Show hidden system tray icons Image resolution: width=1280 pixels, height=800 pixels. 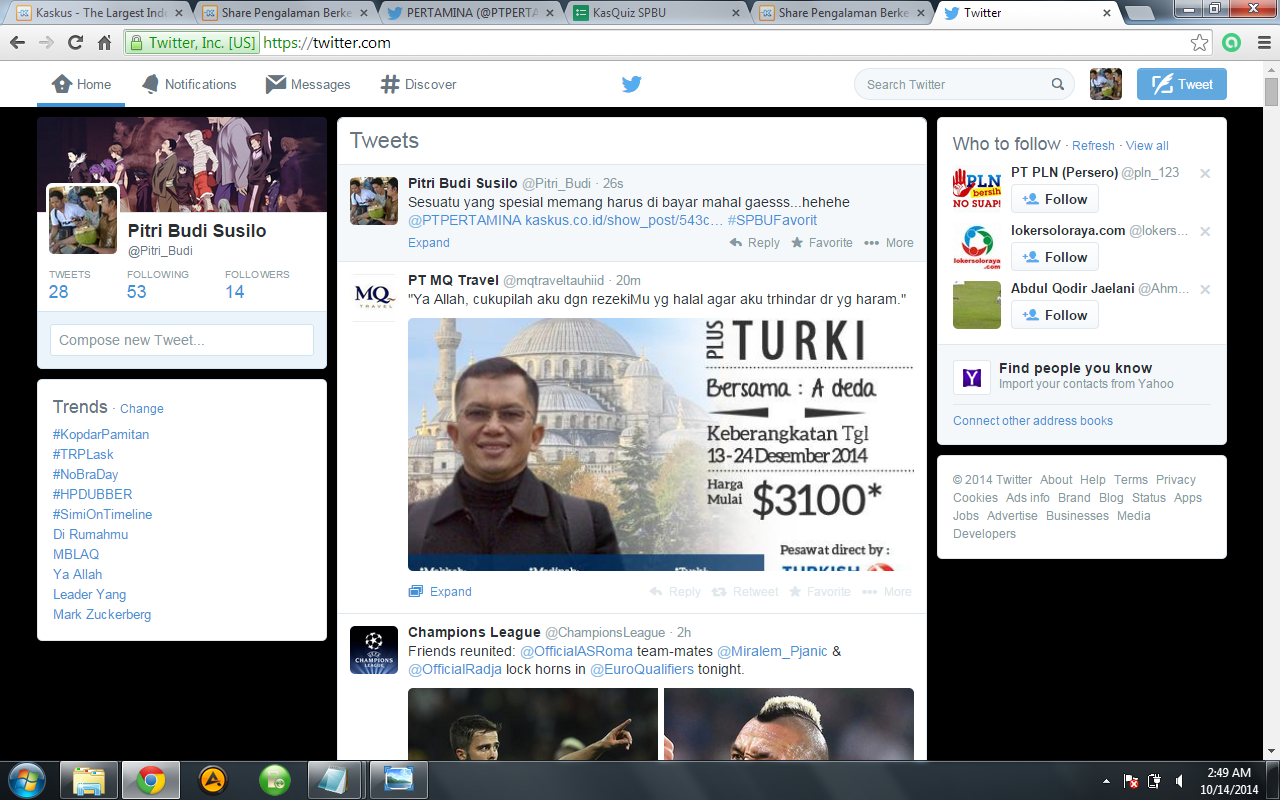(x=1106, y=780)
